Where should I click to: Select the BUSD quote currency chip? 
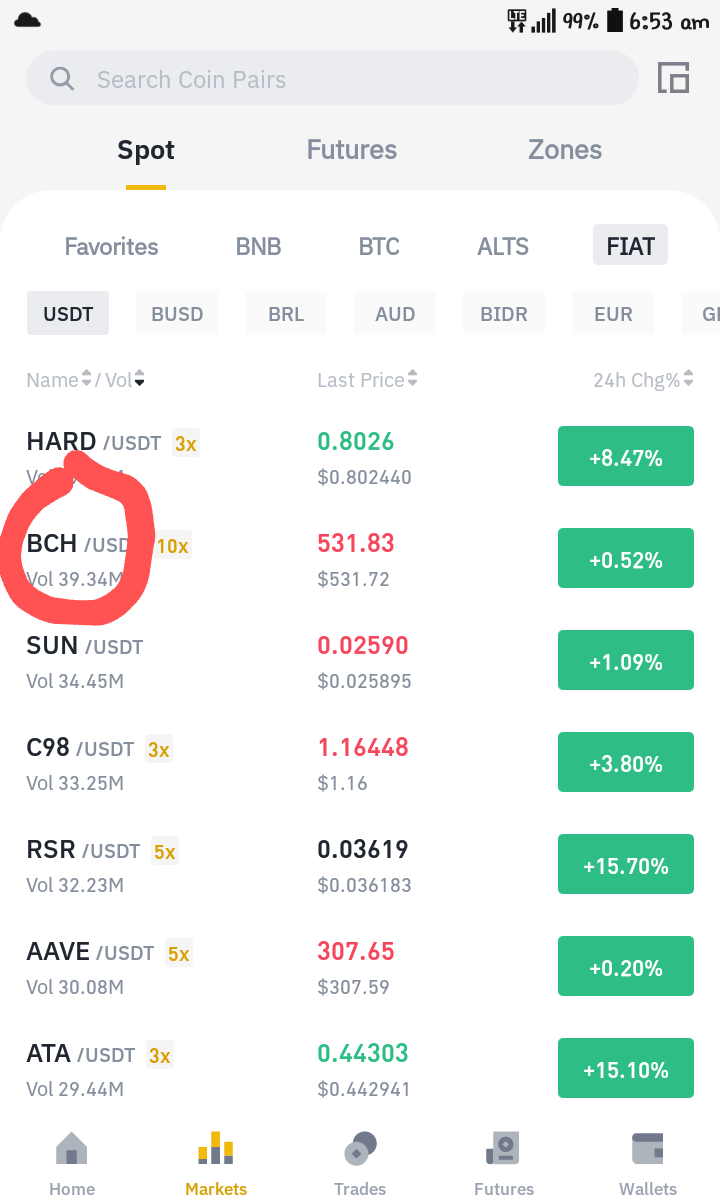point(177,314)
